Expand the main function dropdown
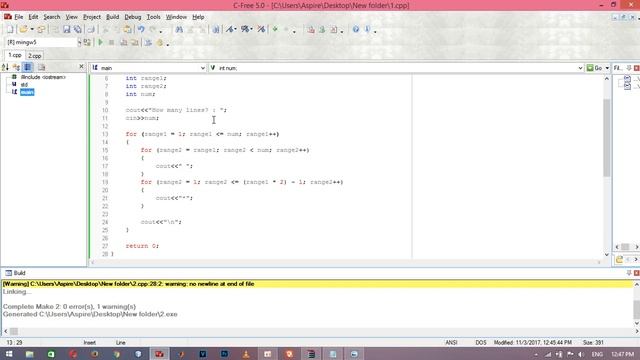The image size is (640, 360). pos(202,68)
